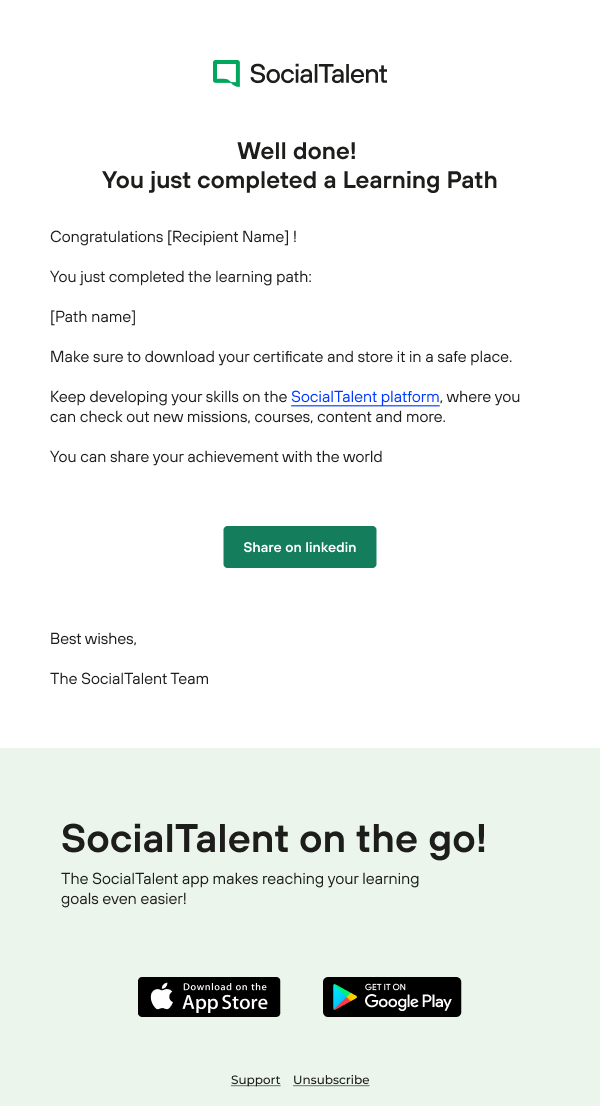Click the "share your achievement with the world" text
The height and width of the screenshot is (1106, 600).
[216, 457]
